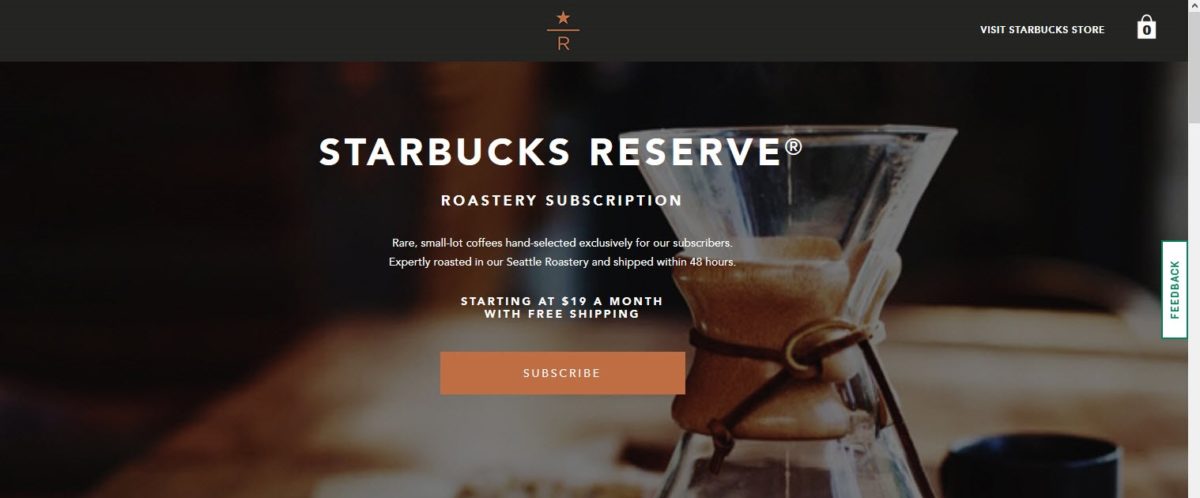Open the Feedback side tab
The height and width of the screenshot is (498, 1200).
(x=1174, y=290)
